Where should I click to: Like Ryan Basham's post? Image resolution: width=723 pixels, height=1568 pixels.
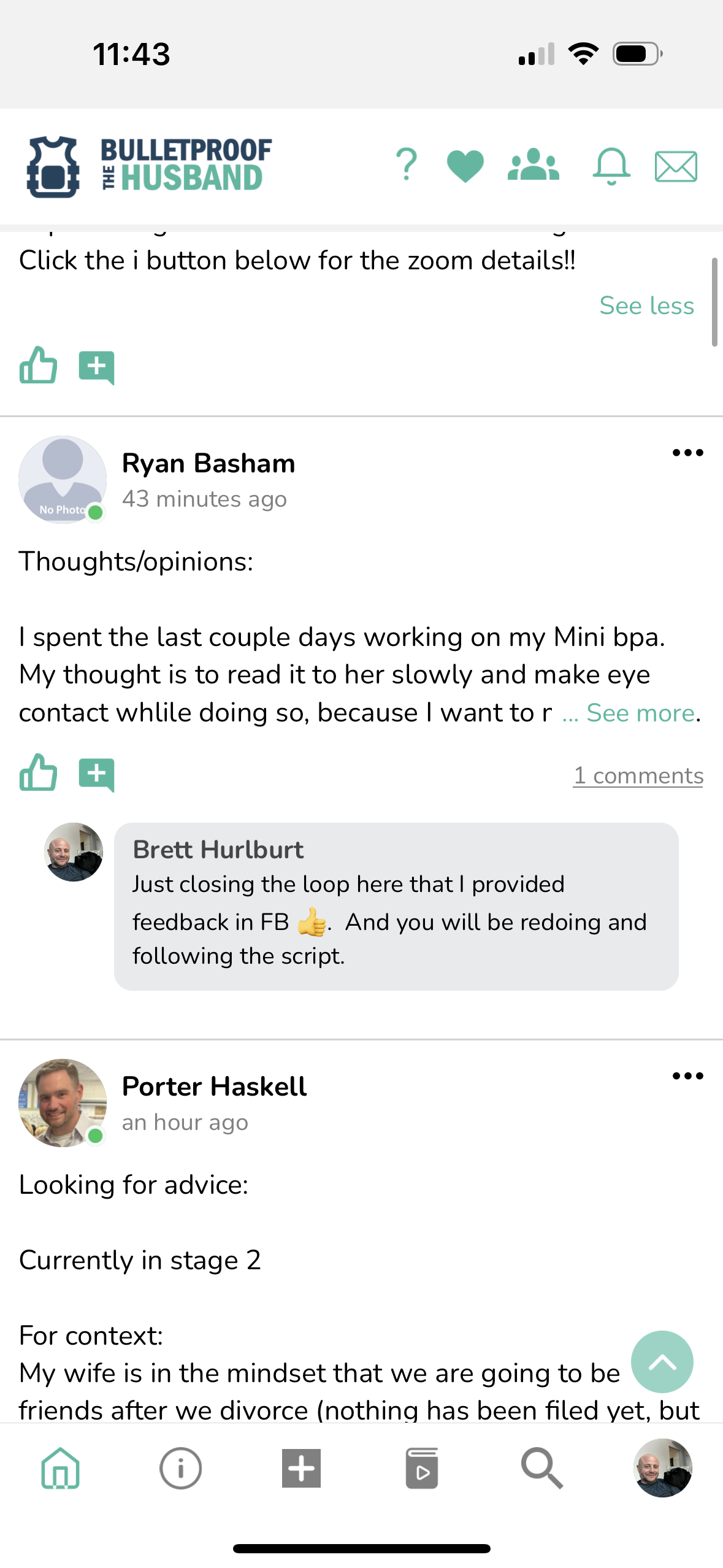point(38,774)
